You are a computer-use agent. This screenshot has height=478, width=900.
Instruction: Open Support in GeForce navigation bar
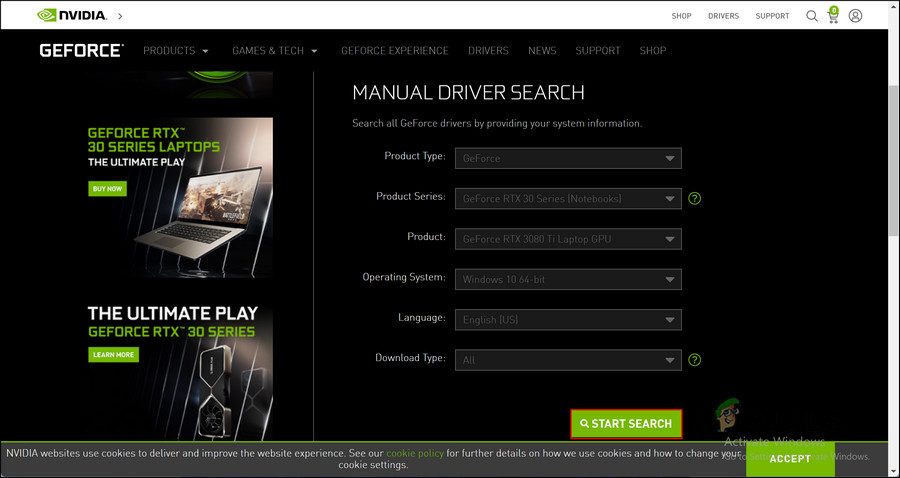coord(598,50)
